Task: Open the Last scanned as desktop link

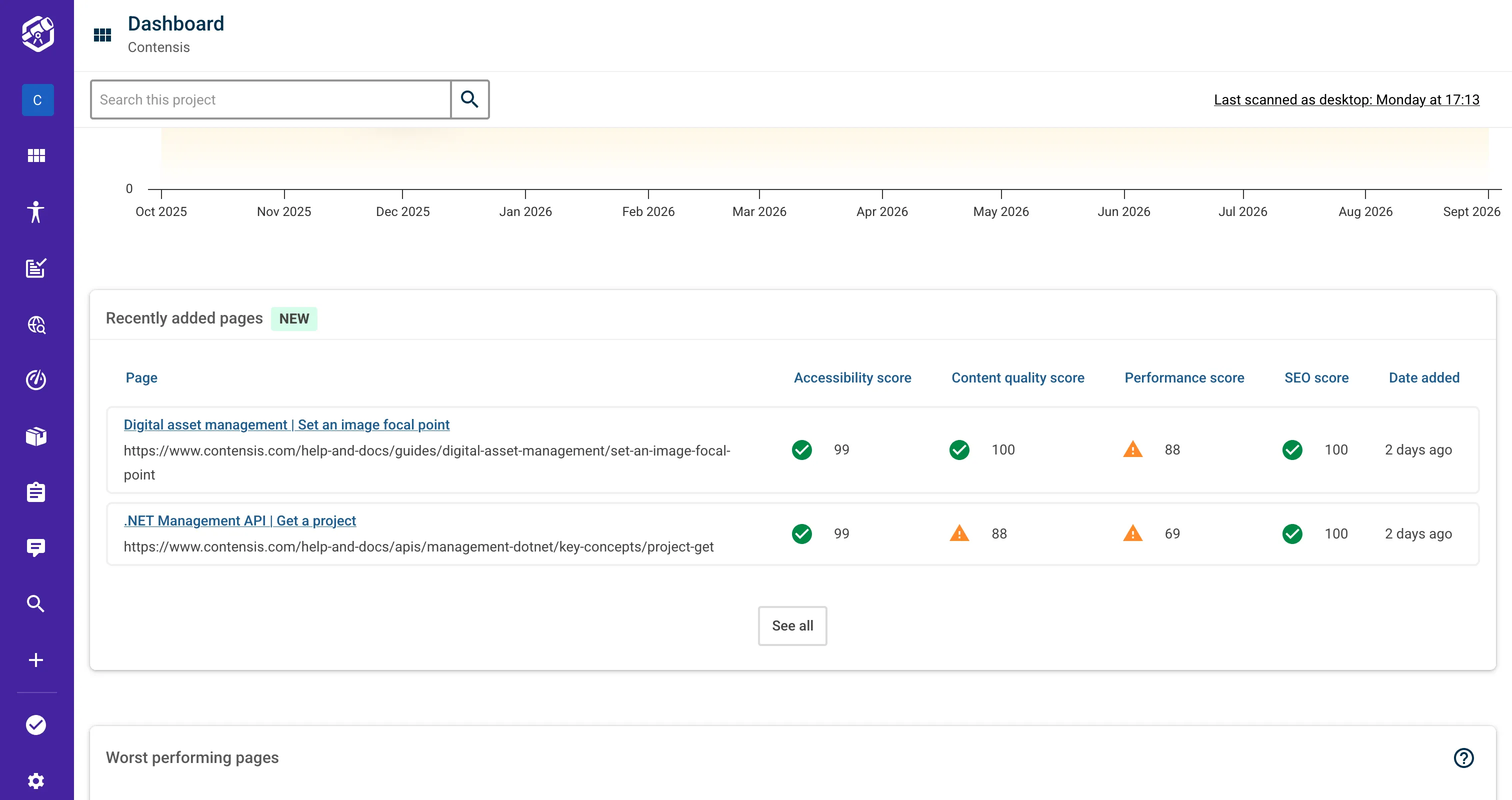Action: click(1346, 100)
